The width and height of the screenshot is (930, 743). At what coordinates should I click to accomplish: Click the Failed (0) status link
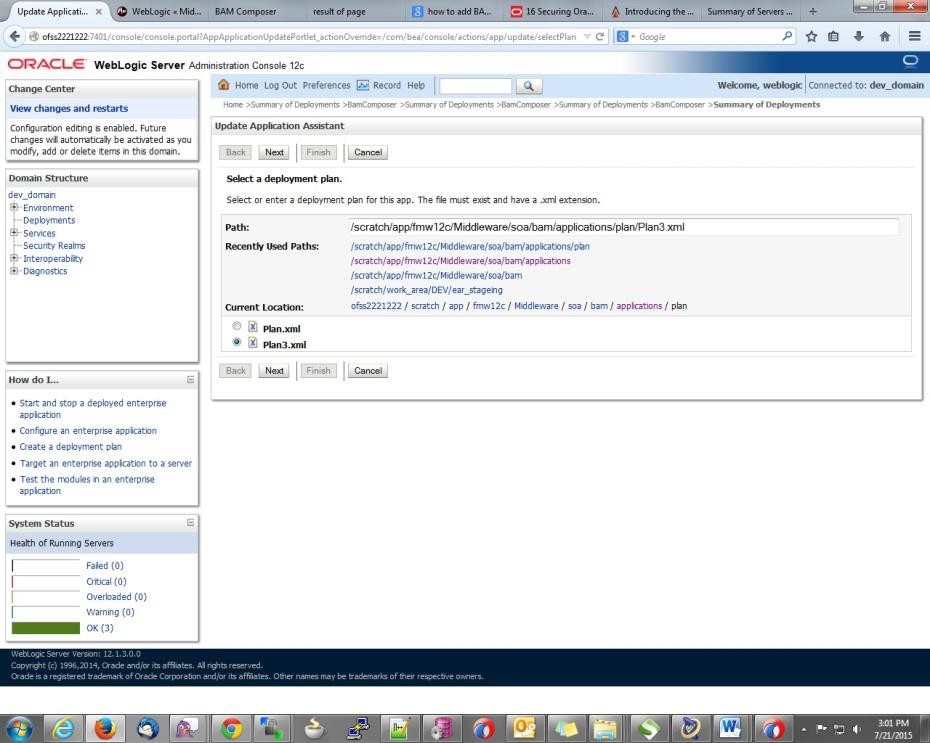105,566
